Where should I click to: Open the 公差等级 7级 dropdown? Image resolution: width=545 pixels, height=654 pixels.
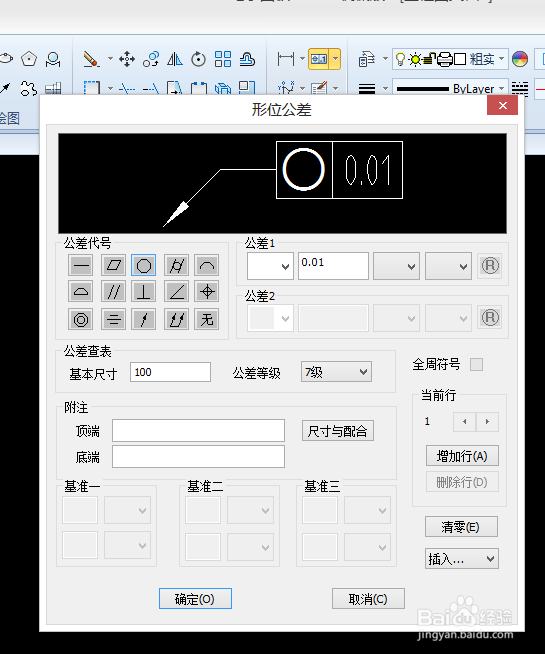[x=336, y=372]
